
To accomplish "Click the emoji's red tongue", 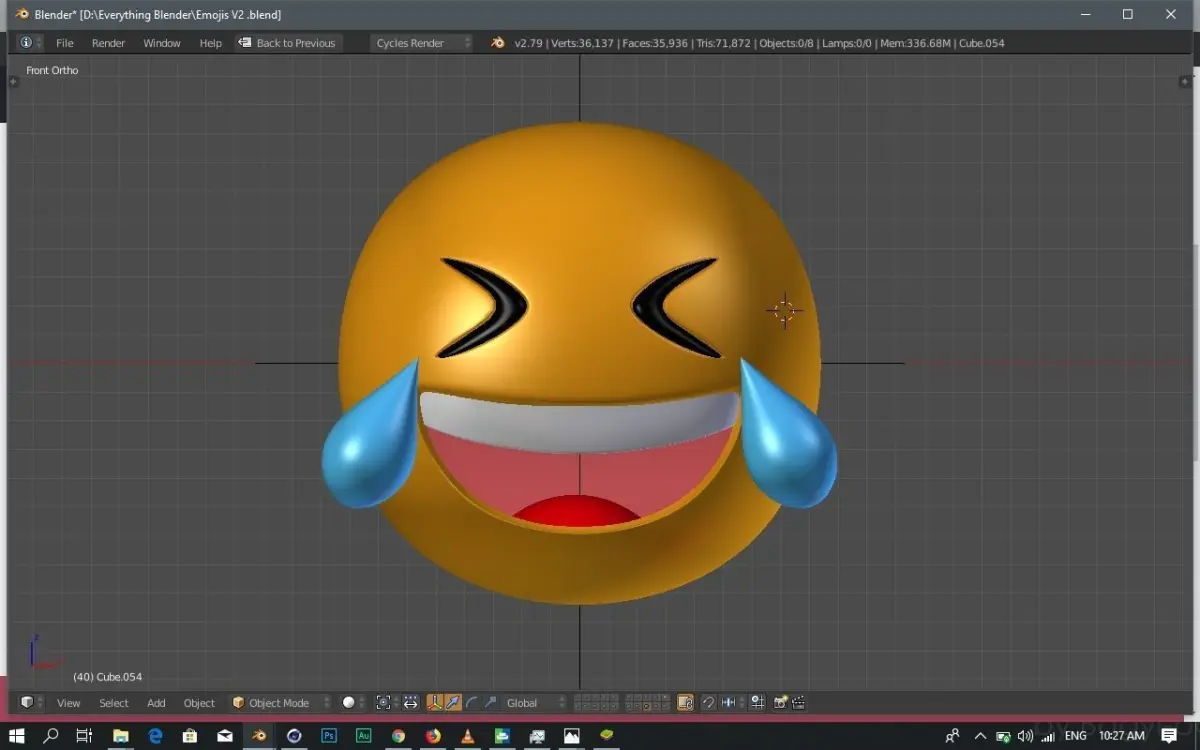I will pos(577,510).
